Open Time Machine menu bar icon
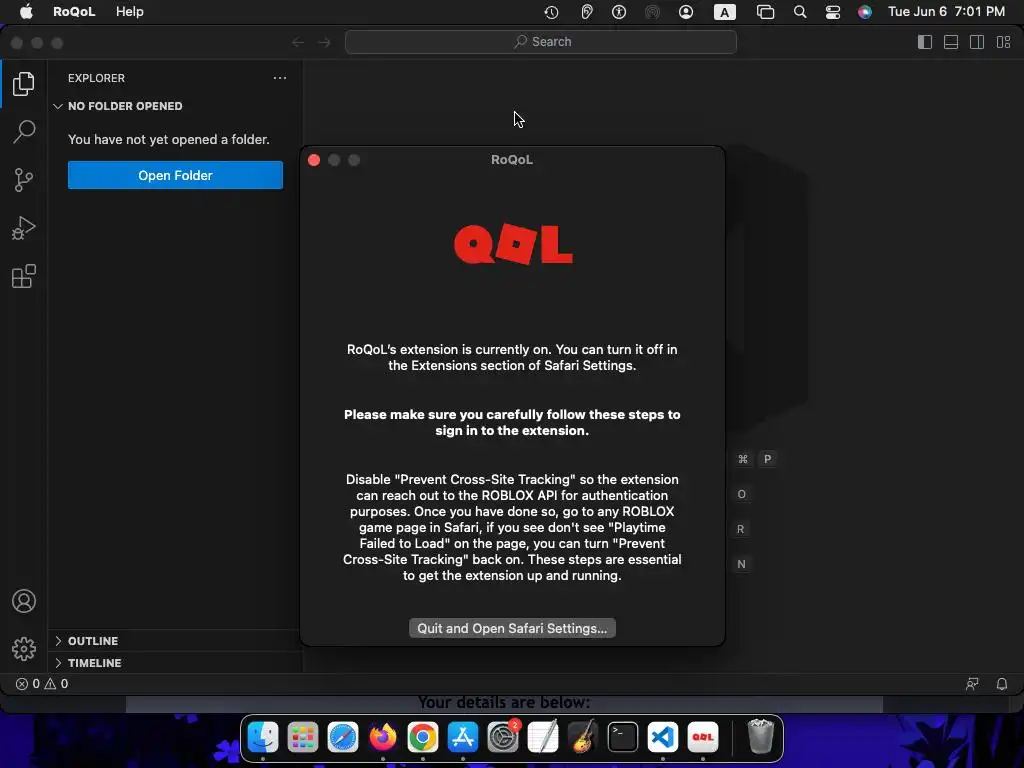1024x768 pixels. click(x=551, y=12)
